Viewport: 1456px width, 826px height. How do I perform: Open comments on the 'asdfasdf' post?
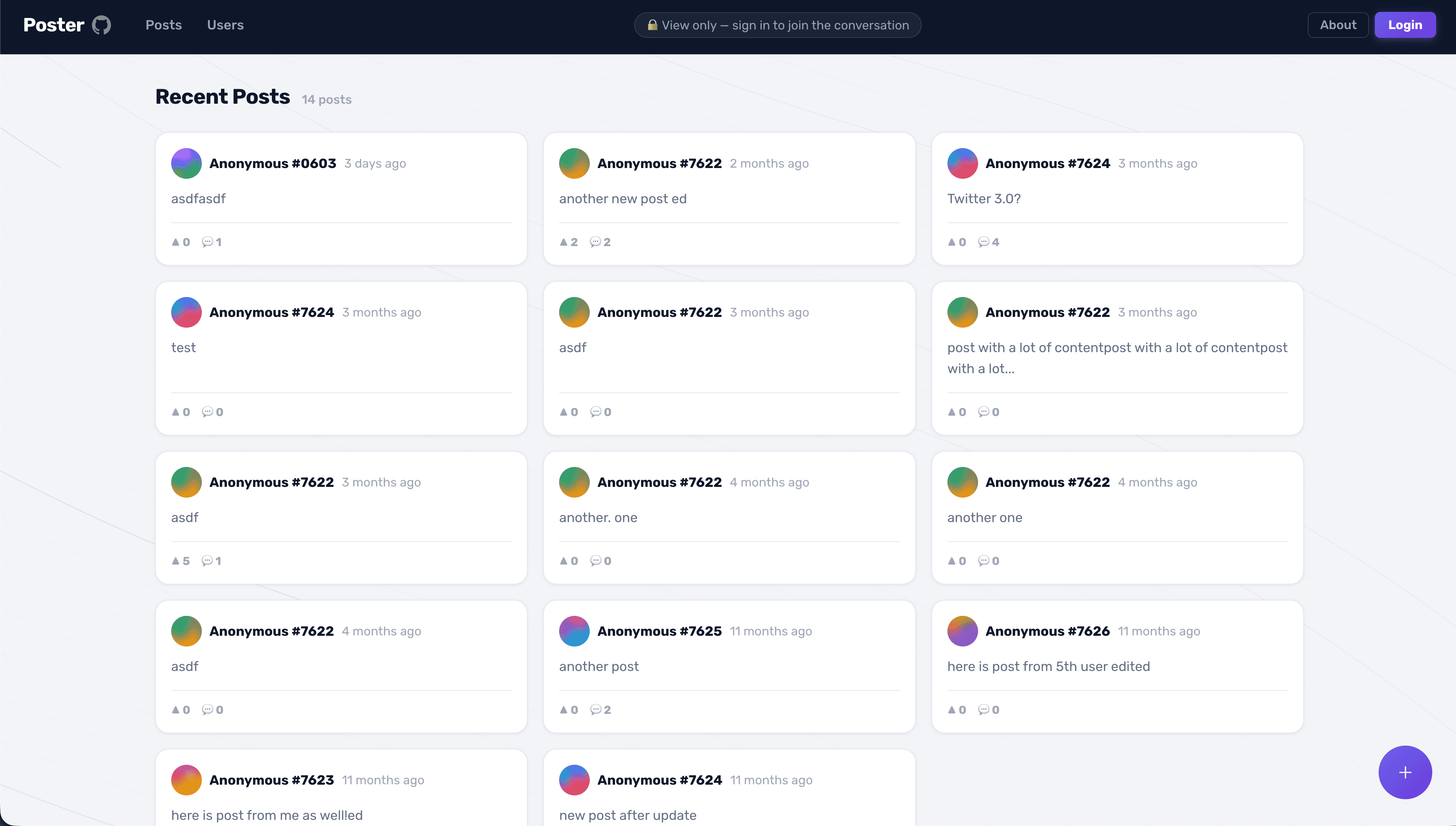click(x=212, y=242)
